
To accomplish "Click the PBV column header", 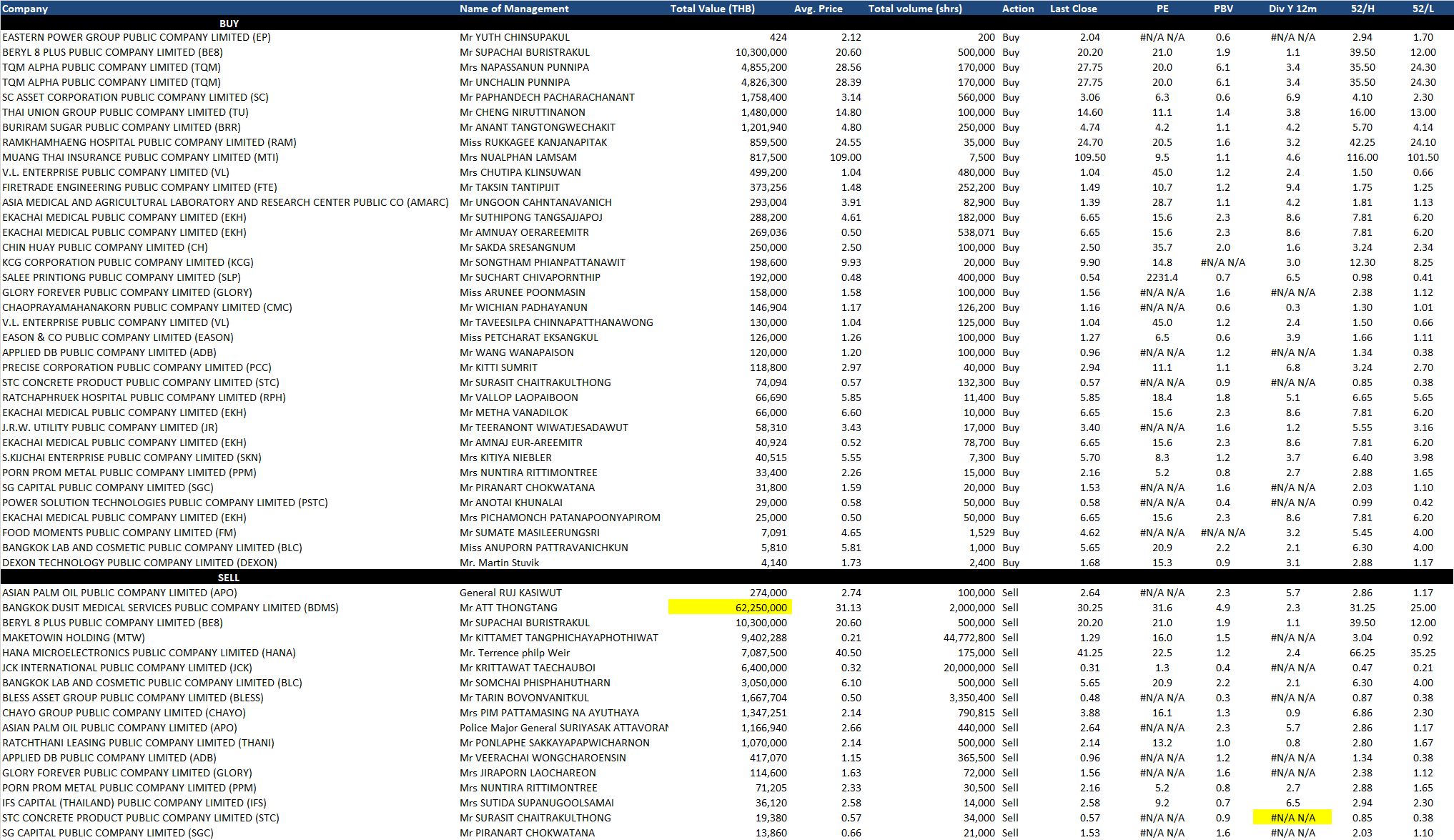I will 1223,9.
